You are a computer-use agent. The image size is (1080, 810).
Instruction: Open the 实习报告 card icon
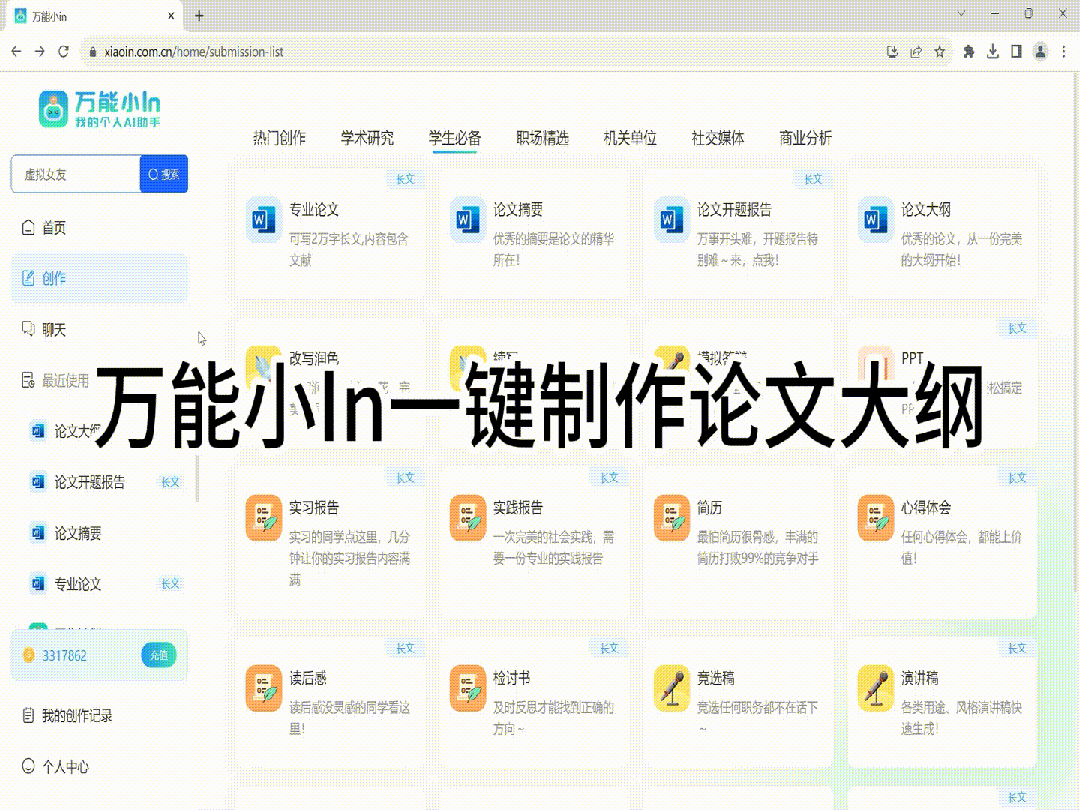coord(263,517)
